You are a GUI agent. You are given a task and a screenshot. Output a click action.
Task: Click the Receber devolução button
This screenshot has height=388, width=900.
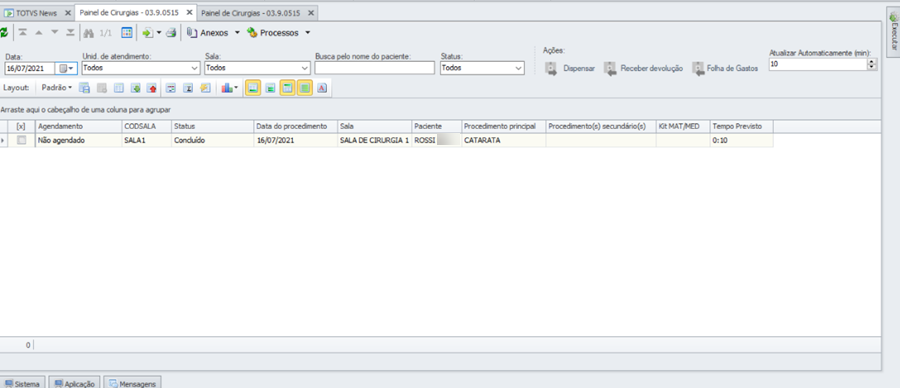(x=643, y=68)
